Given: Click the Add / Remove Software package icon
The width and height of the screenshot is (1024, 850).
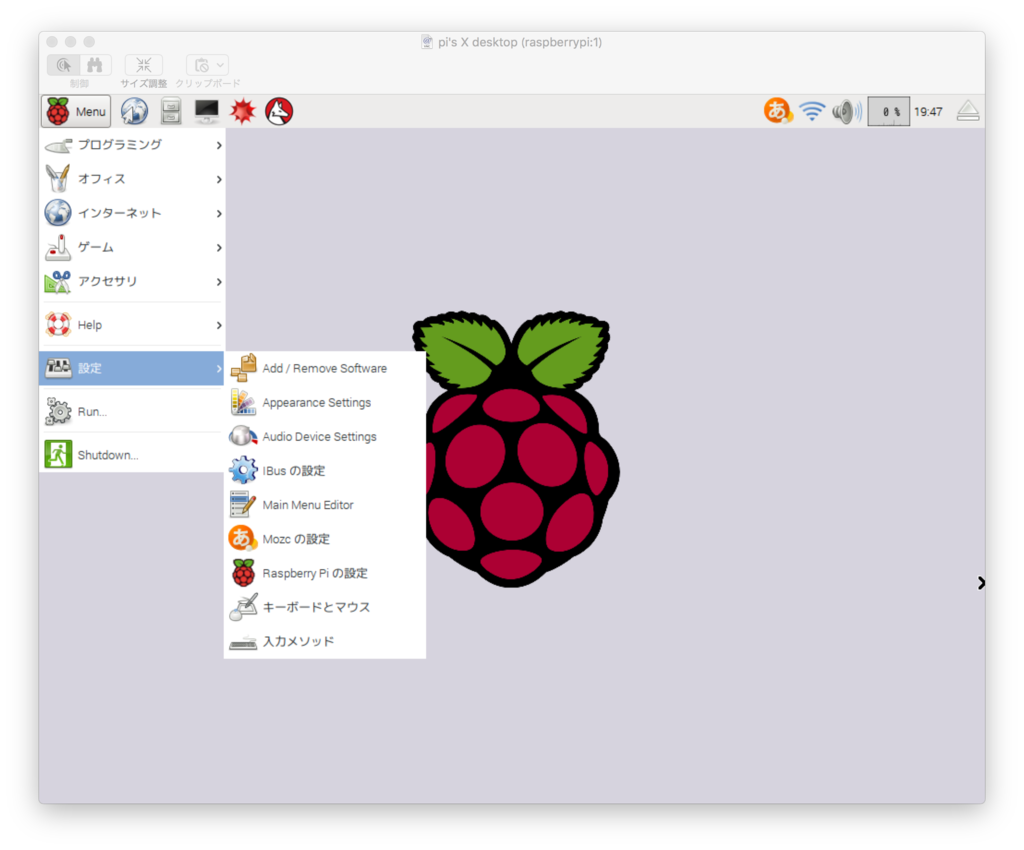Looking at the screenshot, I should coord(243,368).
